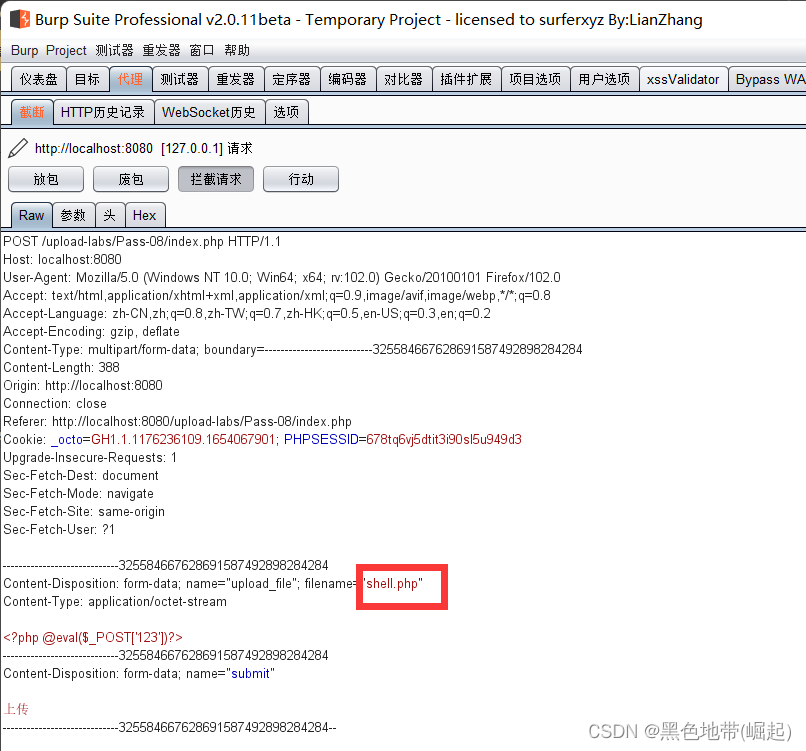Open the 窗口 menu
Viewport: 806px width, 751px height.
pyautogui.click(x=202, y=50)
